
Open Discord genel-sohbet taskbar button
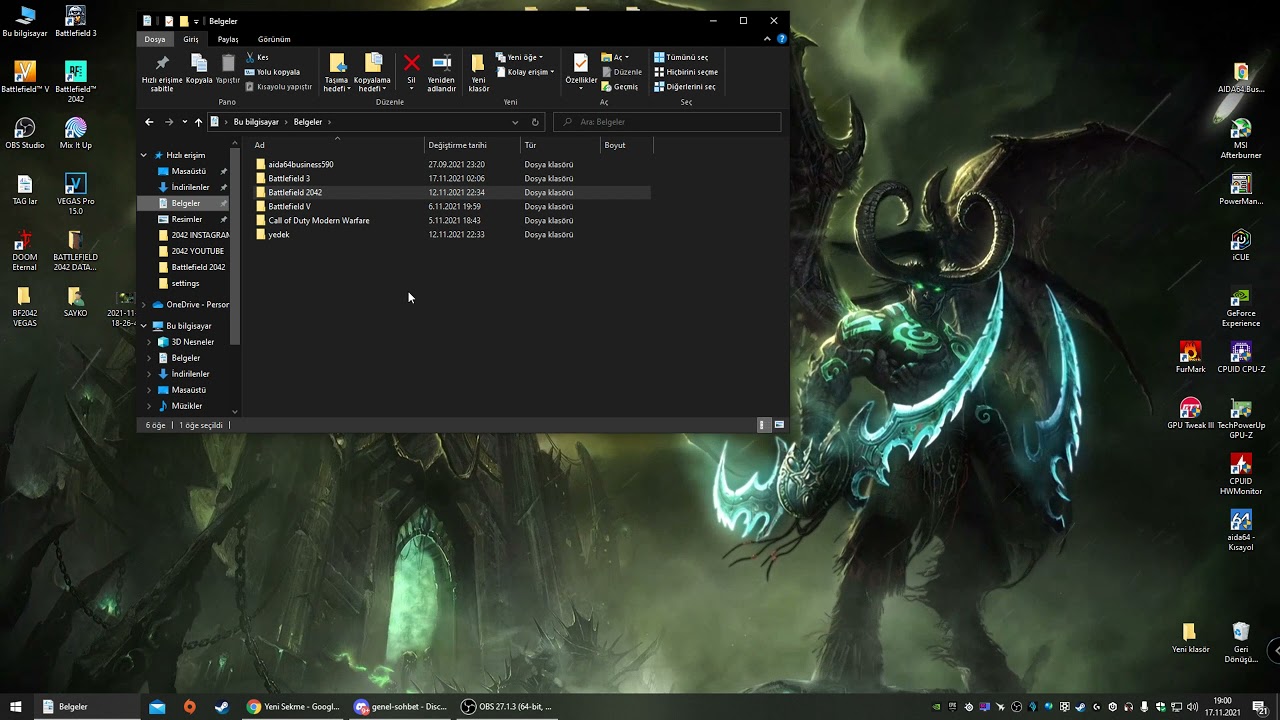tap(400, 707)
